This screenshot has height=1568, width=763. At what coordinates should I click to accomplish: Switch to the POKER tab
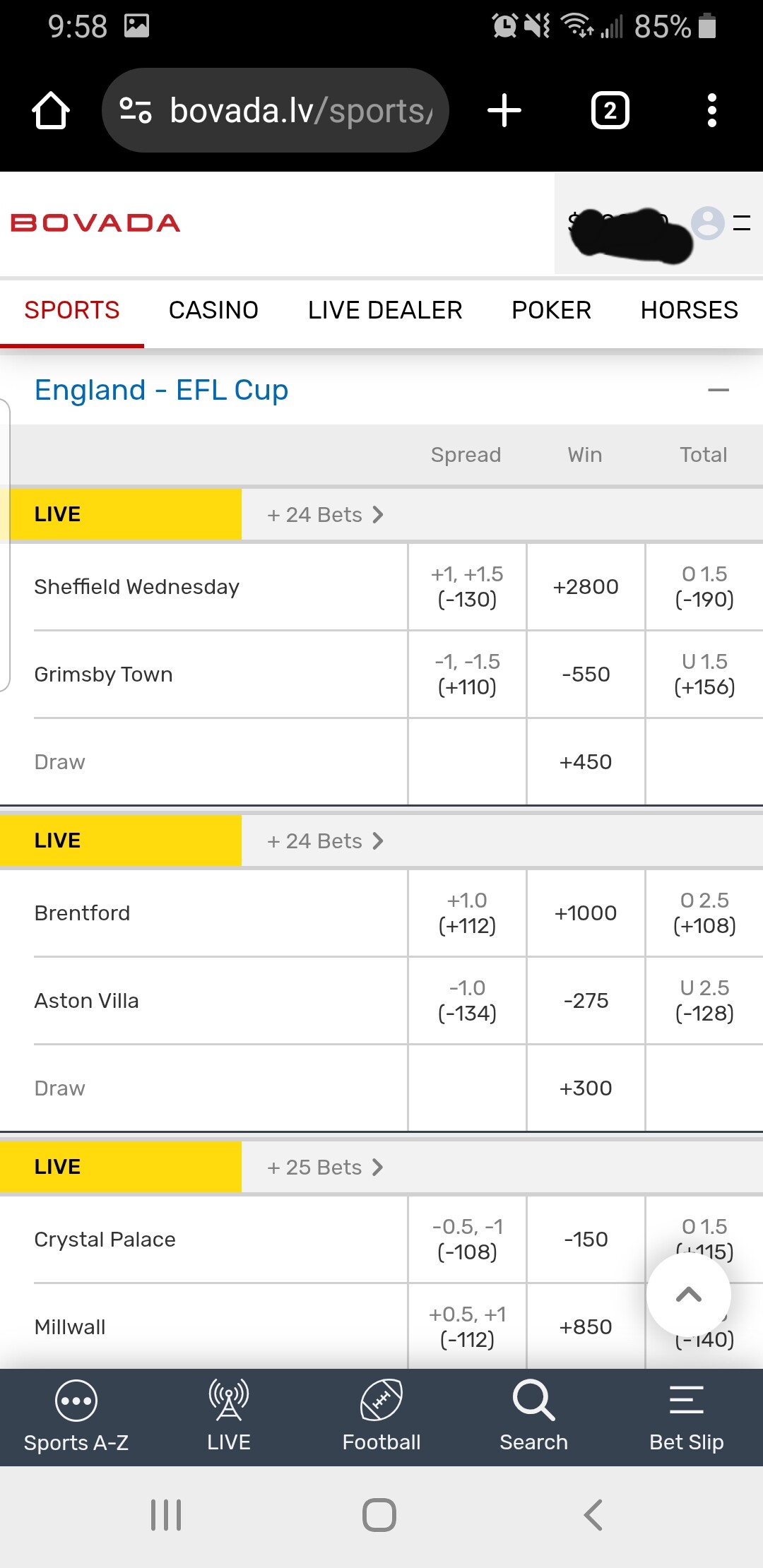[551, 310]
